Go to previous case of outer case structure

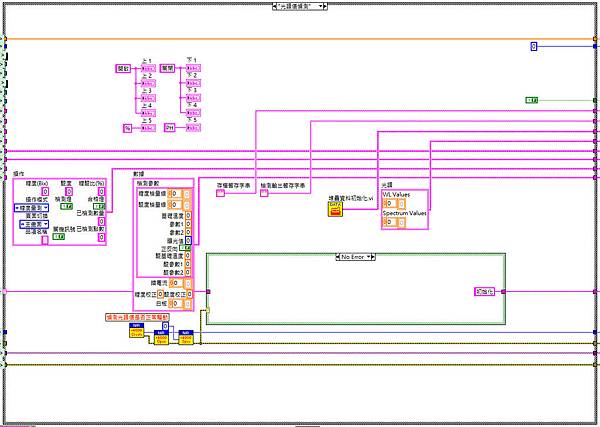point(274,6)
